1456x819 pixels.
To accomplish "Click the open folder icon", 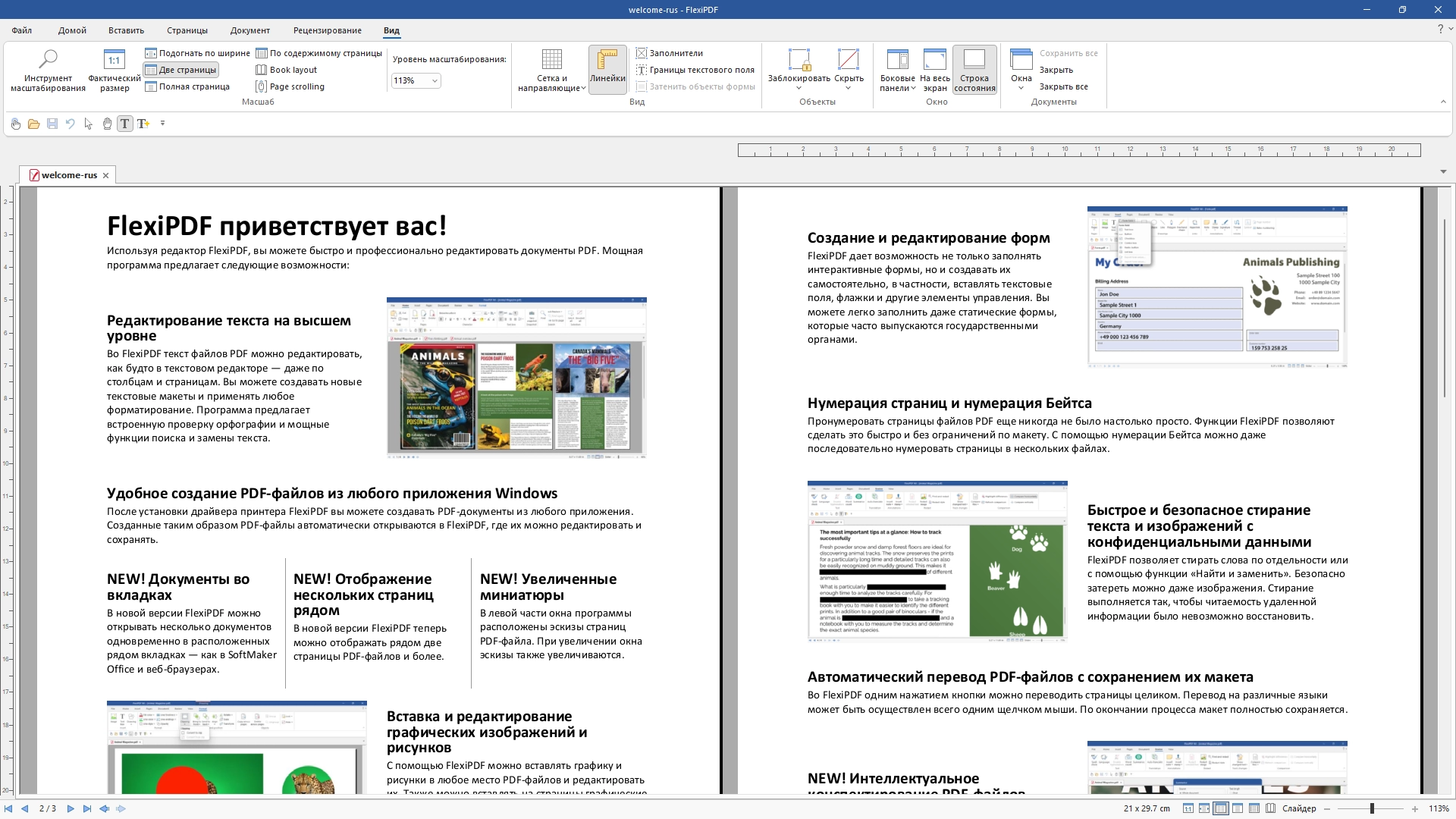I will [33, 124].
